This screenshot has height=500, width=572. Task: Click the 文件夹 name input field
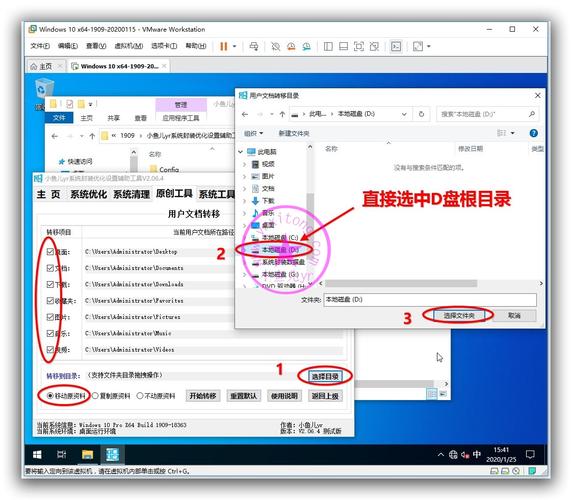[430, 300]
